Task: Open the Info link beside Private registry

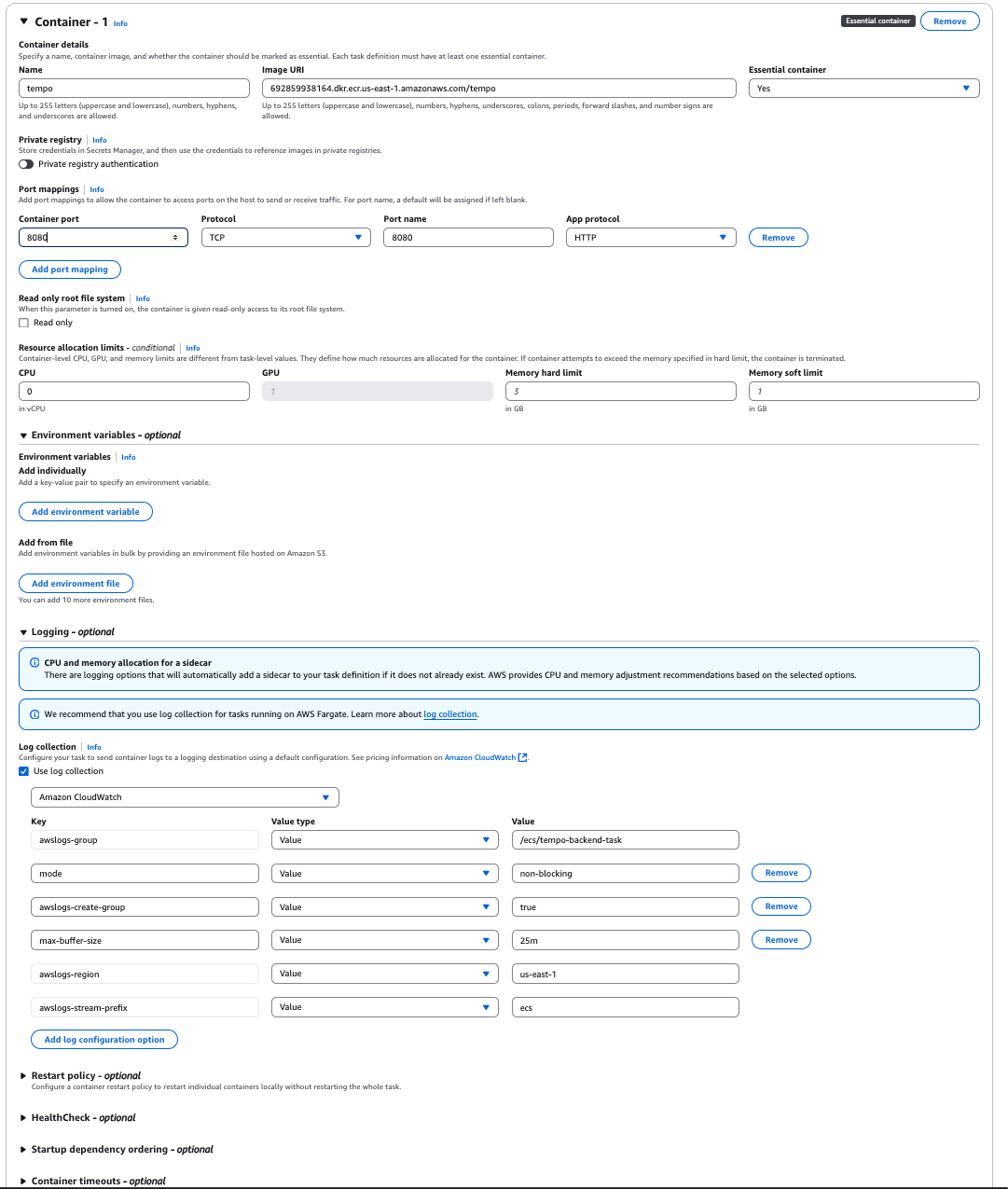Action: [x=100, y=140]
